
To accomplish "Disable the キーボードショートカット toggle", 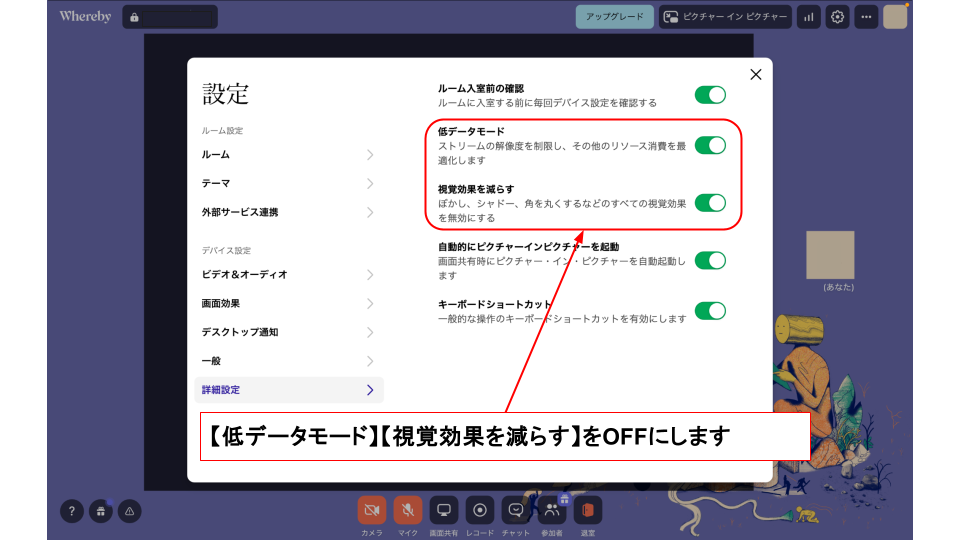I will (x=710, y=311).
